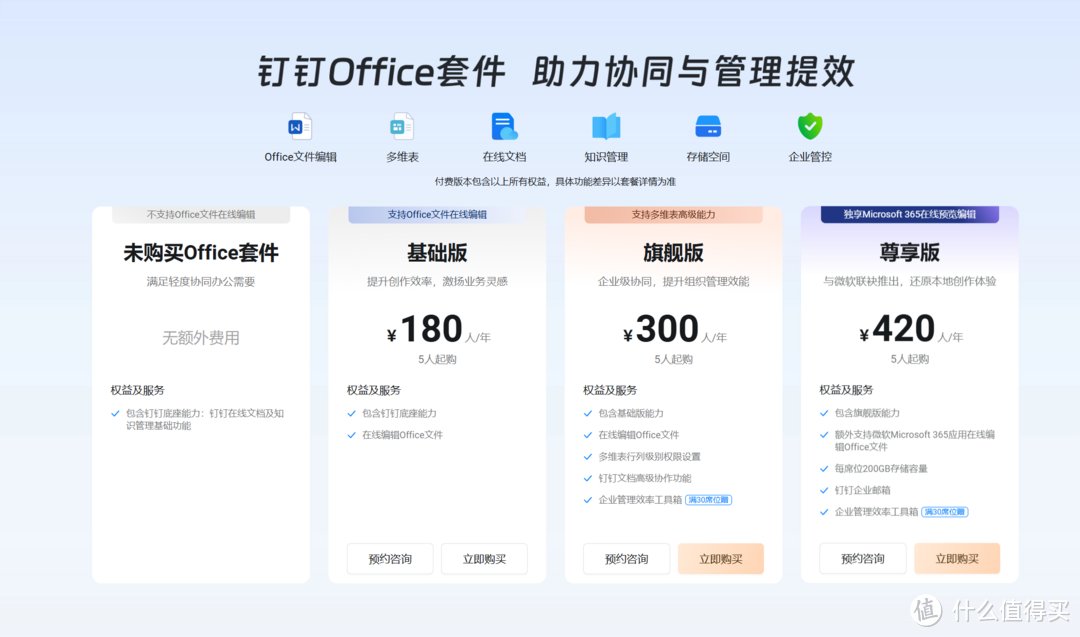Click 预约咨询 in the 尊享版 card
Screen dimensions: 1080x637
tap(862, 559)
